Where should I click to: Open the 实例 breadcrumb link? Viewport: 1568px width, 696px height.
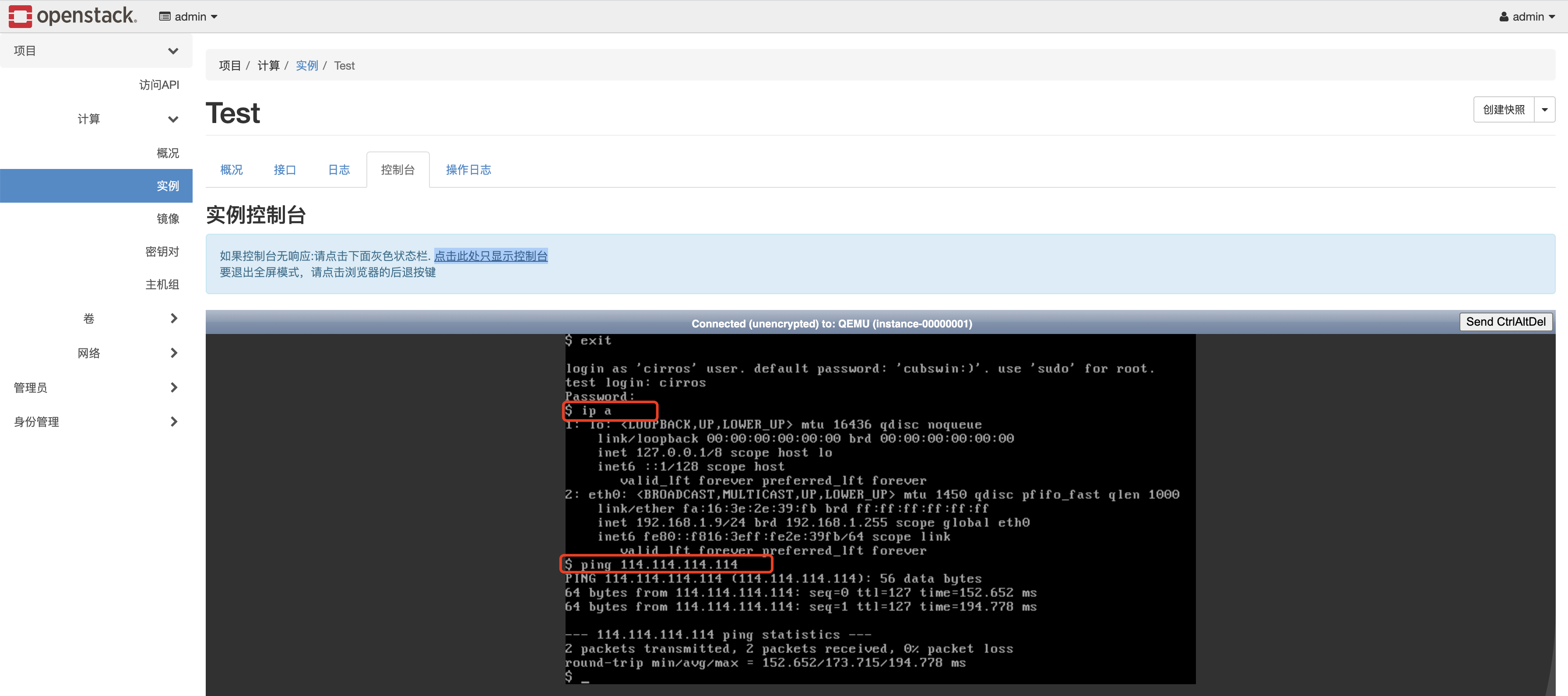[x=307, y=65]
